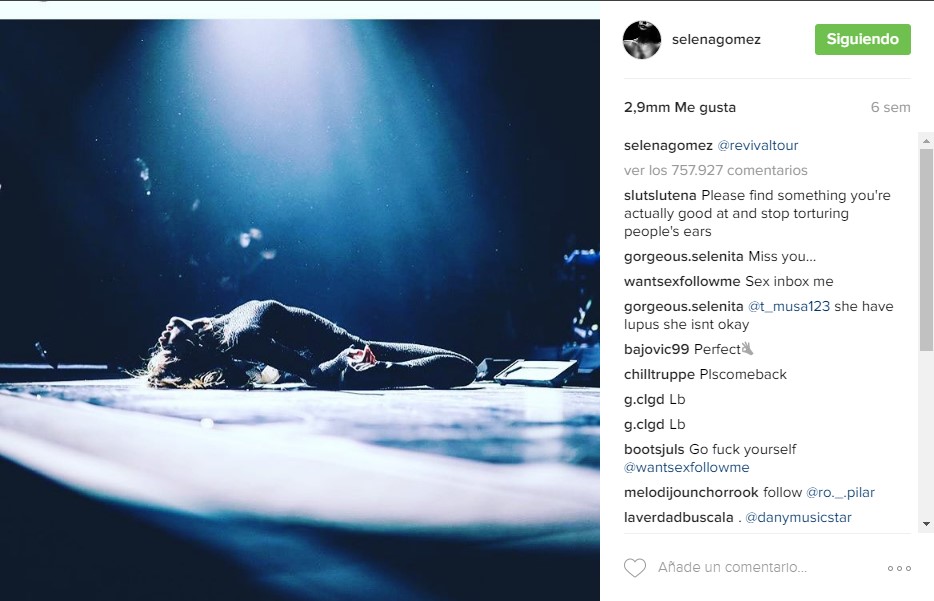Click the heart like icon
This screenshot has width=934, height=601.
[x=634, y=568]
